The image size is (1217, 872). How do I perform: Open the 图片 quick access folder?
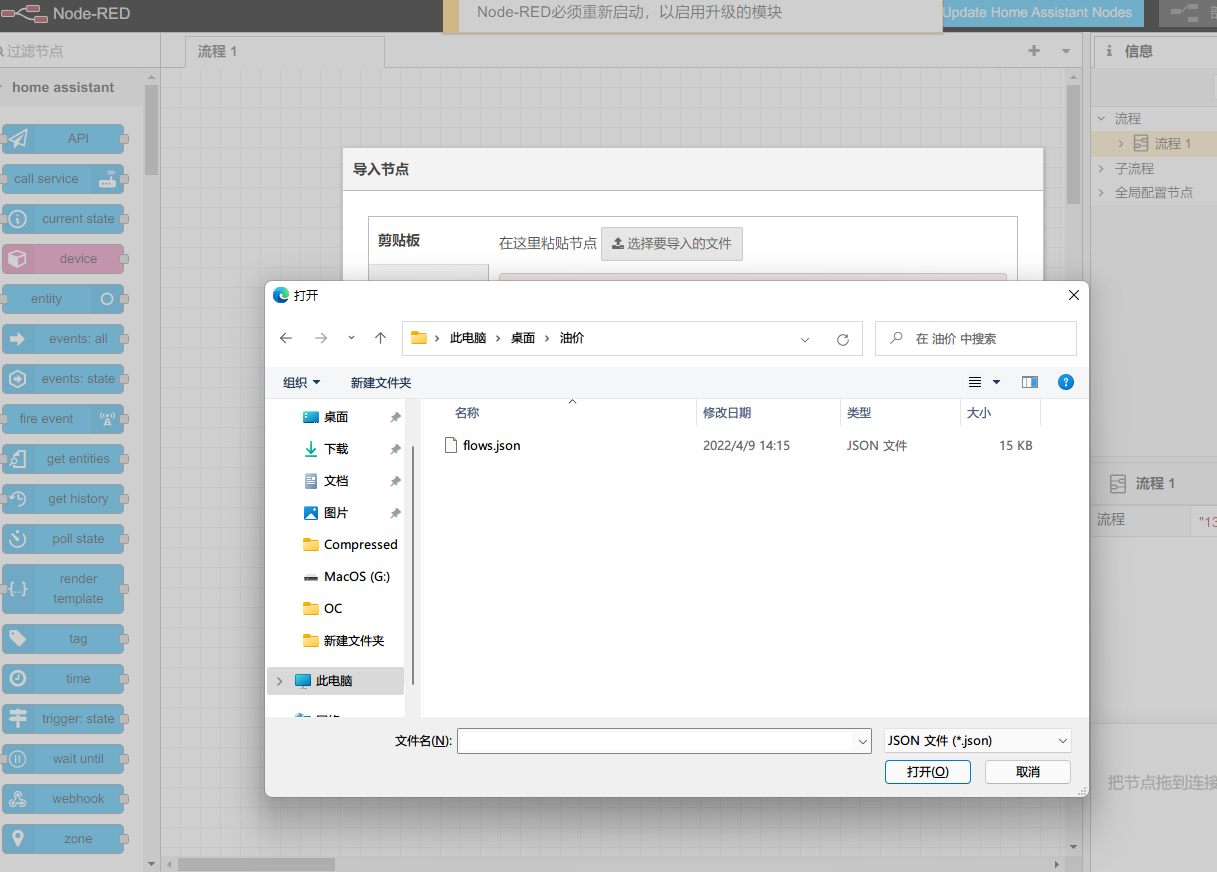click(336, 513)
